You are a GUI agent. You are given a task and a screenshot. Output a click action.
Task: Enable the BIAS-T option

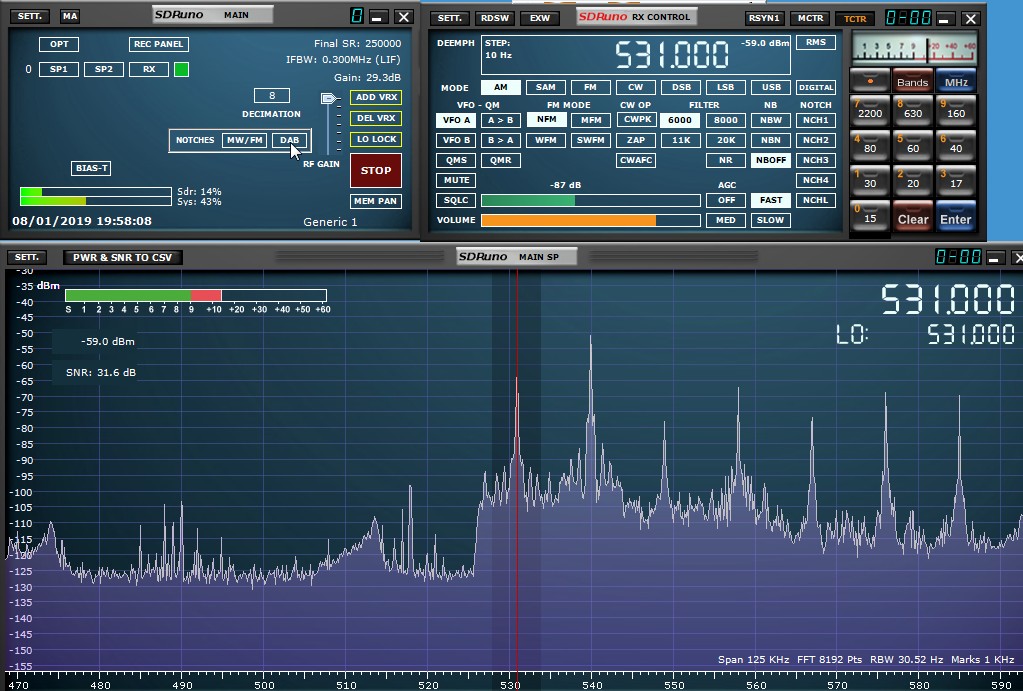[91, 168]
